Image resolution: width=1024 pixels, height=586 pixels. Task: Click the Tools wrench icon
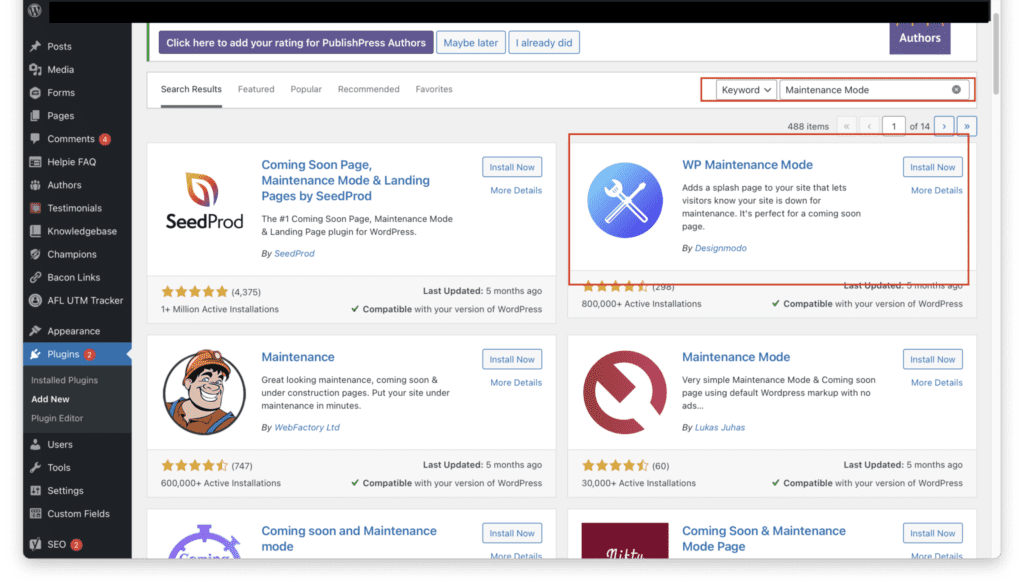[x=36, y=467]
